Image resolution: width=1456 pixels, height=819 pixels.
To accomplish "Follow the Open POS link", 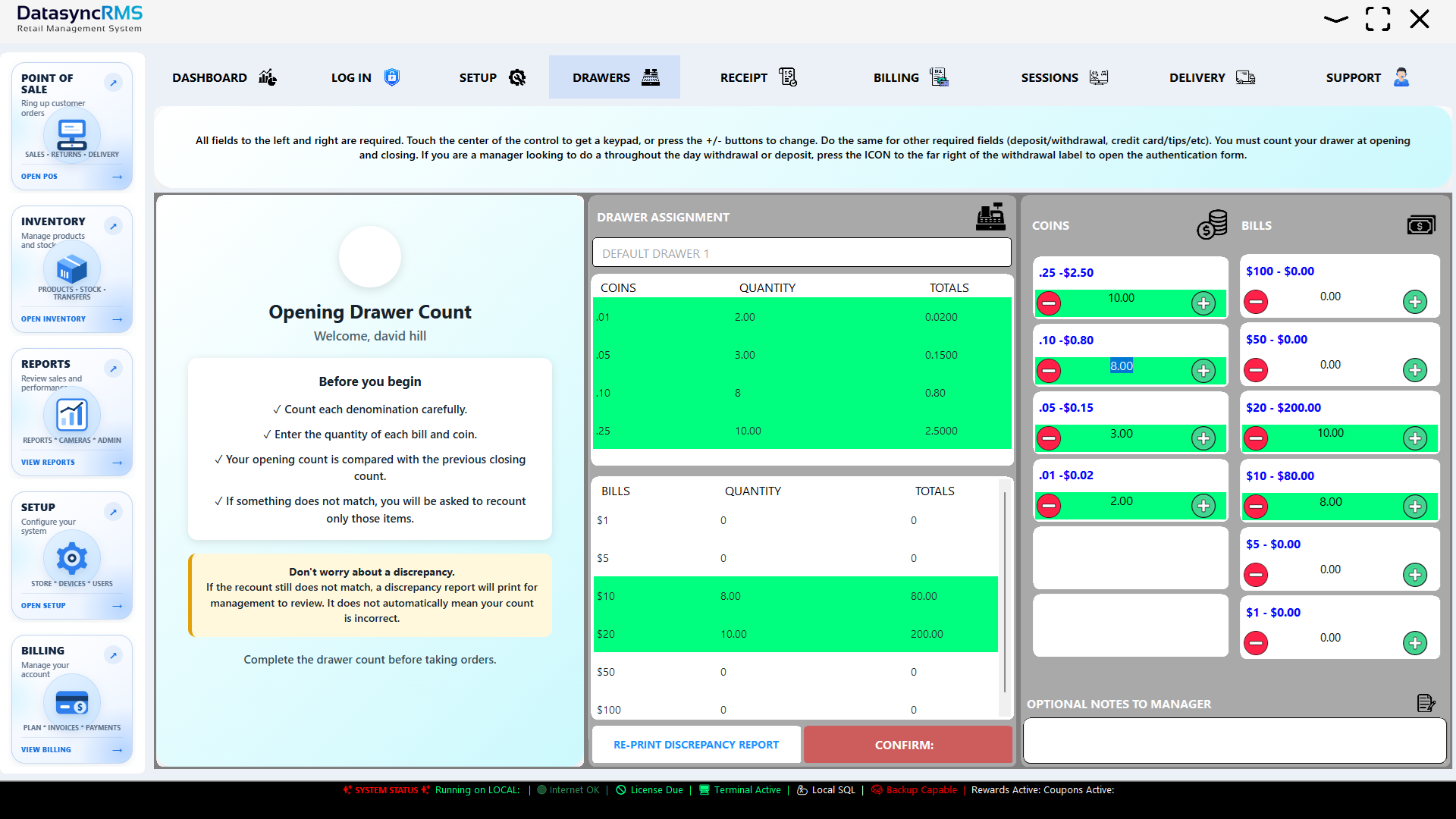I will pyautogui.click(x=71, y=176).
